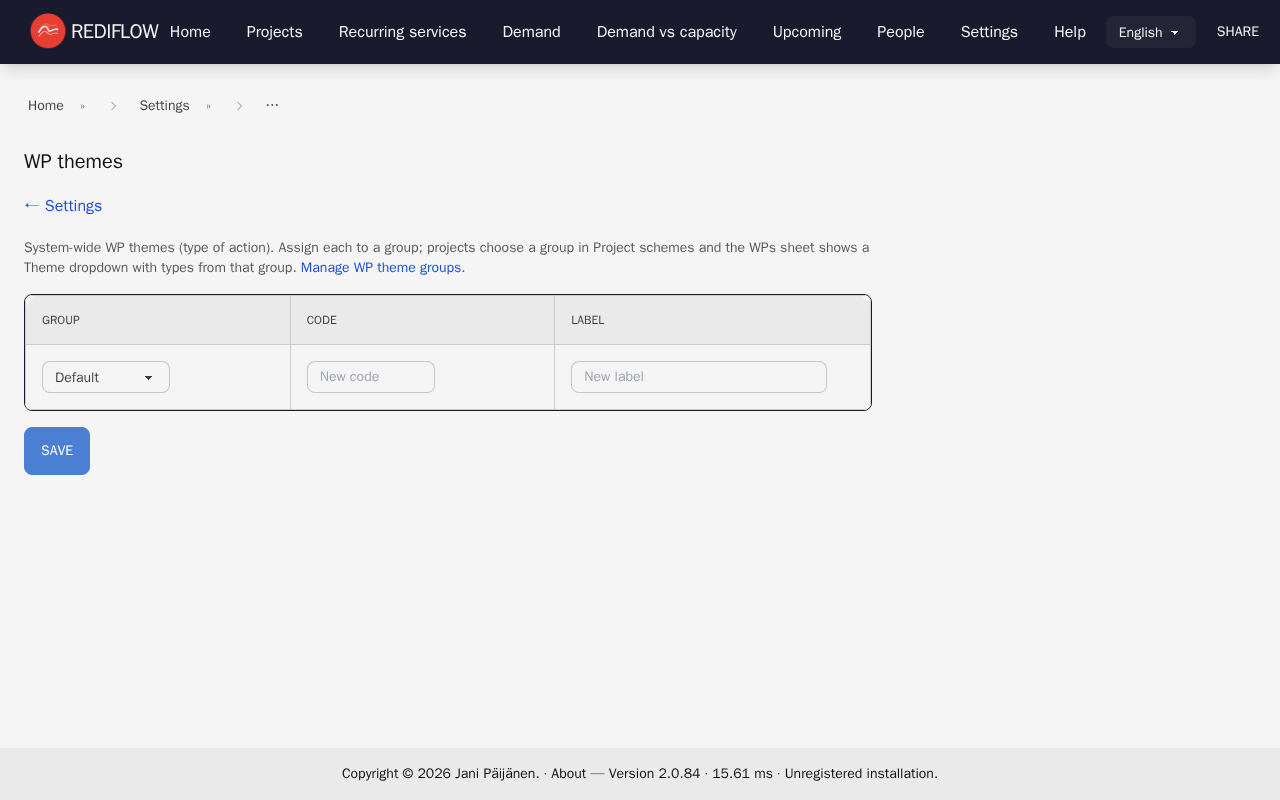Screen dimensions: 1280x800
Task: Switch to the Recurring services section
Action: [402, 31]
